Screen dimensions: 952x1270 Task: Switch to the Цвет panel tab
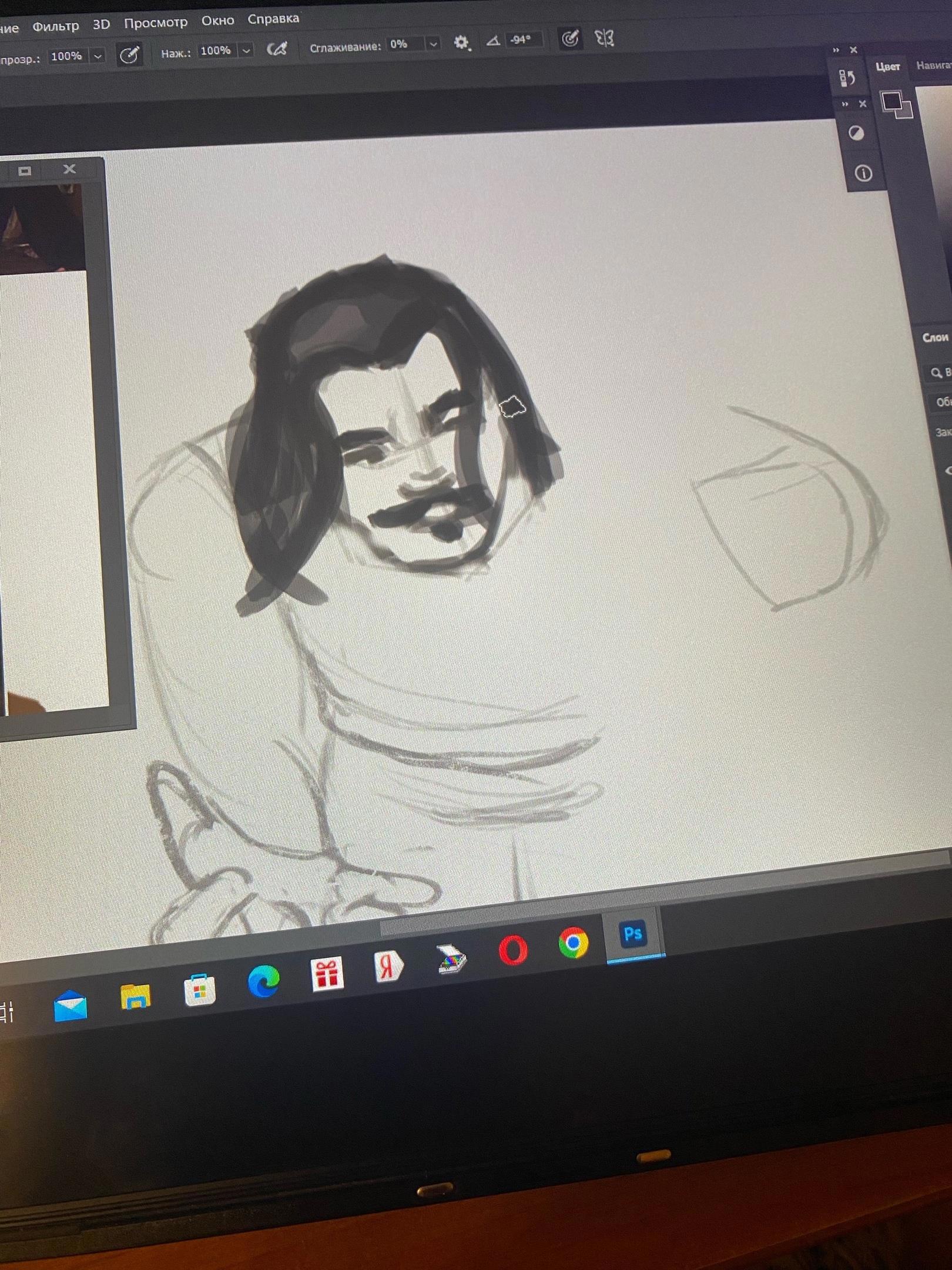click(887, 66)
